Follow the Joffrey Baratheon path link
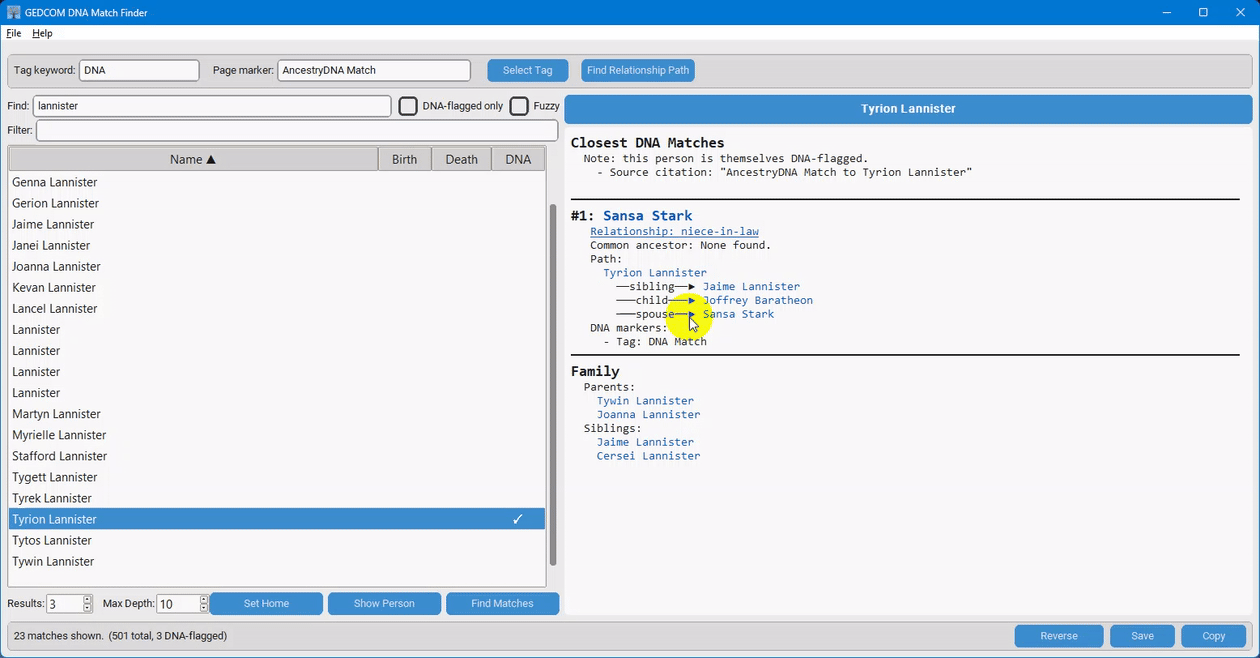This screenshot has width=1260, height=658. pyautogui.click(x=758, y=300)
